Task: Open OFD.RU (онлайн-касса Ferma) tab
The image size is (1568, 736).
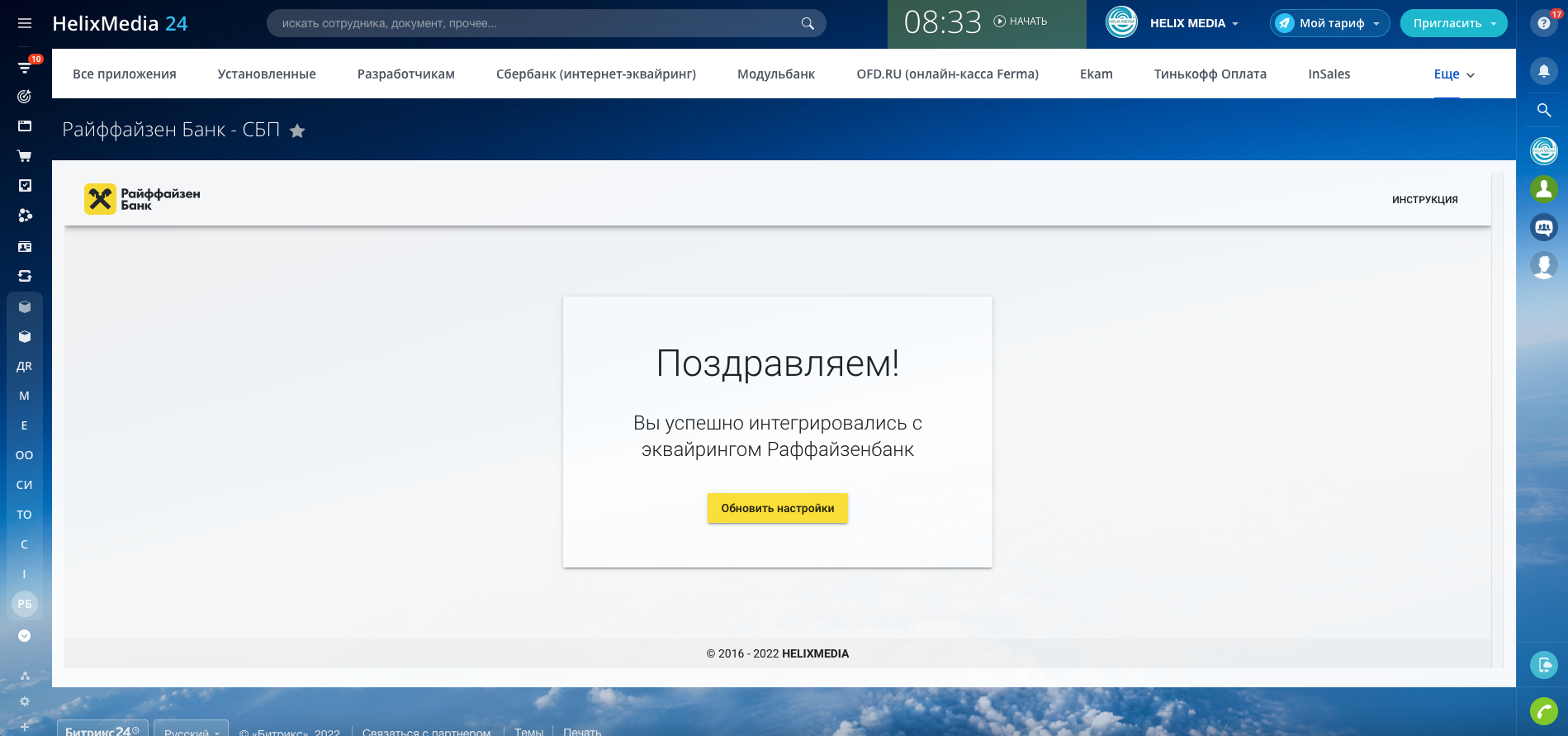Action: (x=948, y=74)
